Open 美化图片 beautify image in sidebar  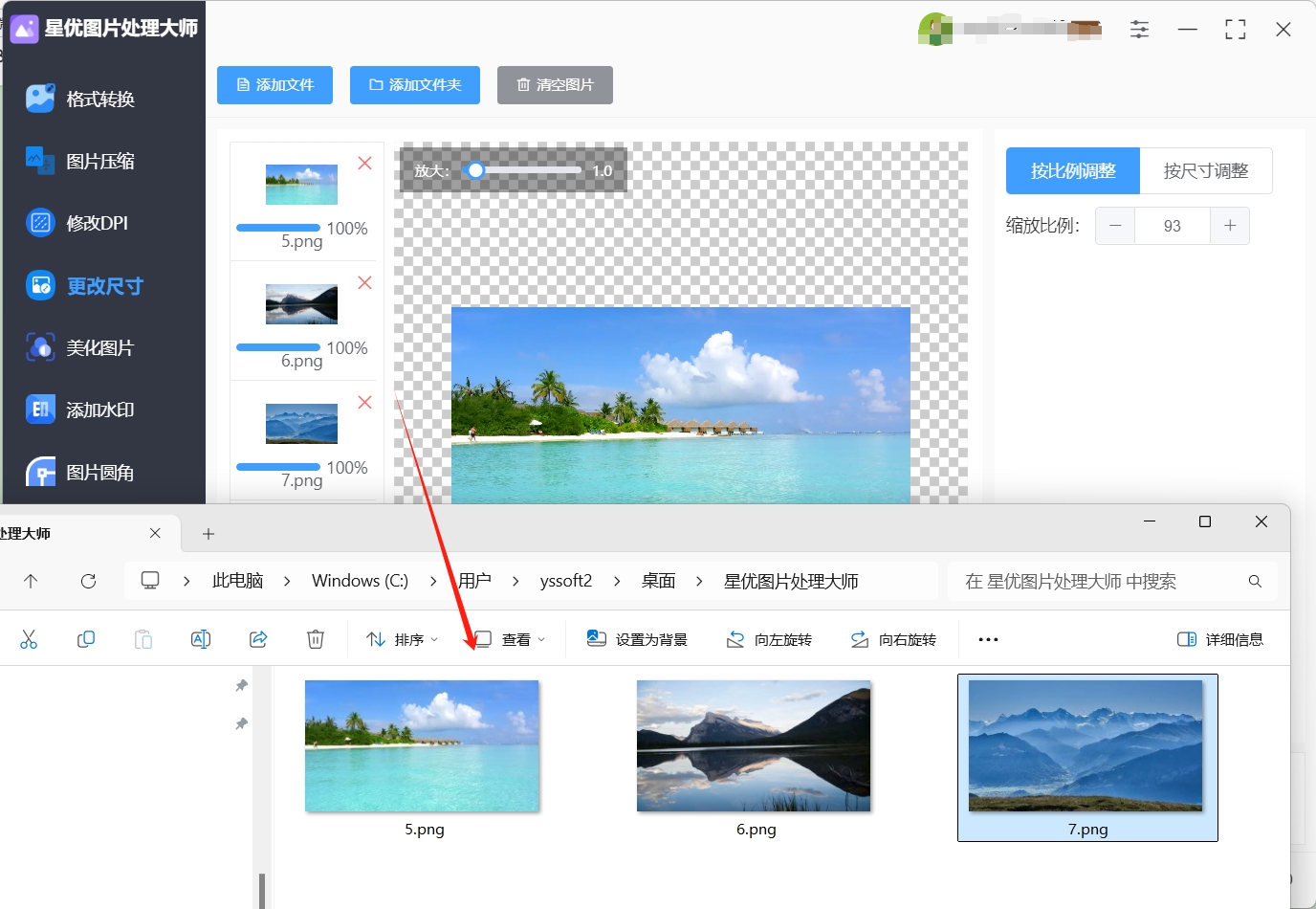(81, 347)
